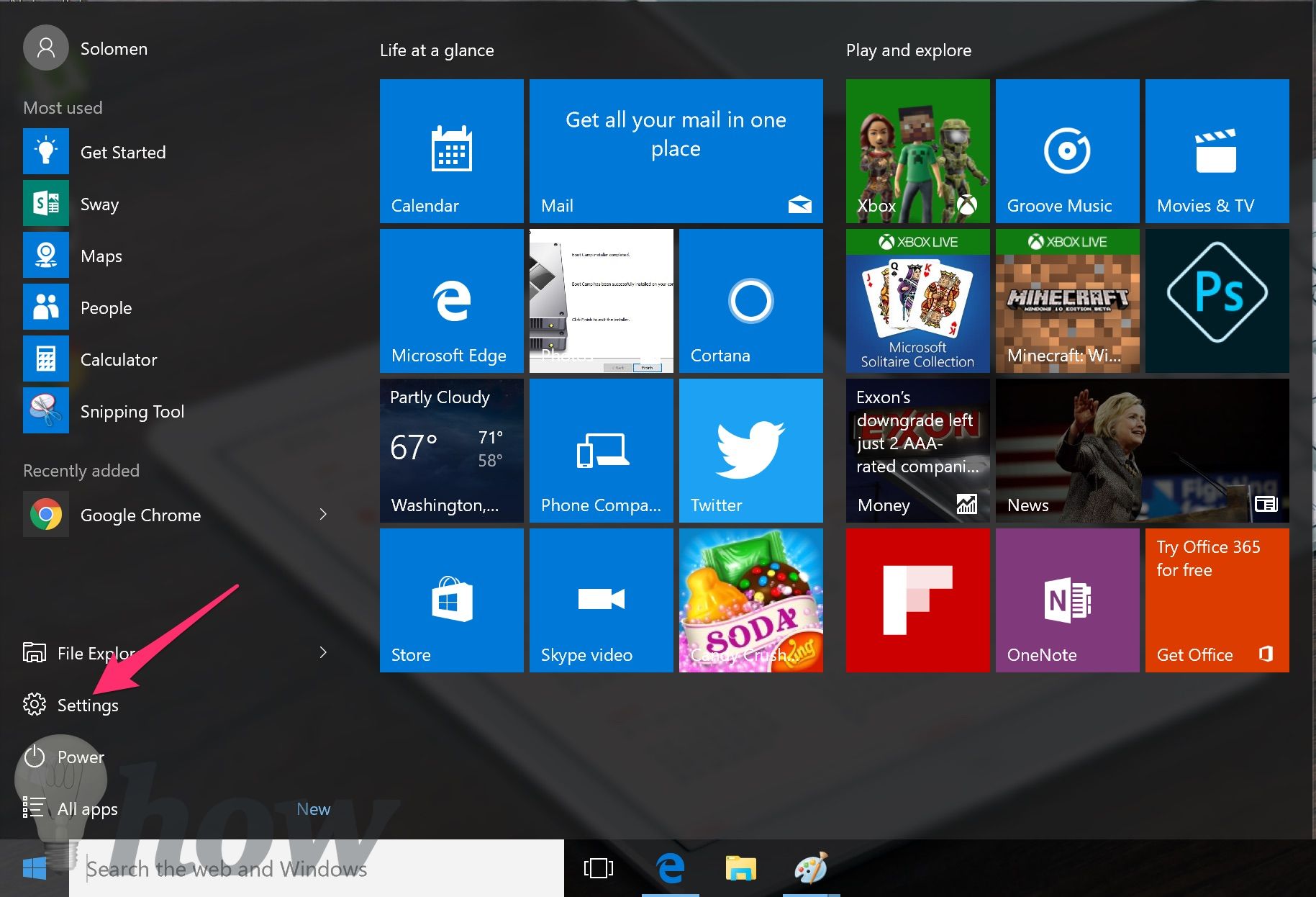1316x897 pixels.
Task: Open the Money tile
Action: tap(917, 450)
